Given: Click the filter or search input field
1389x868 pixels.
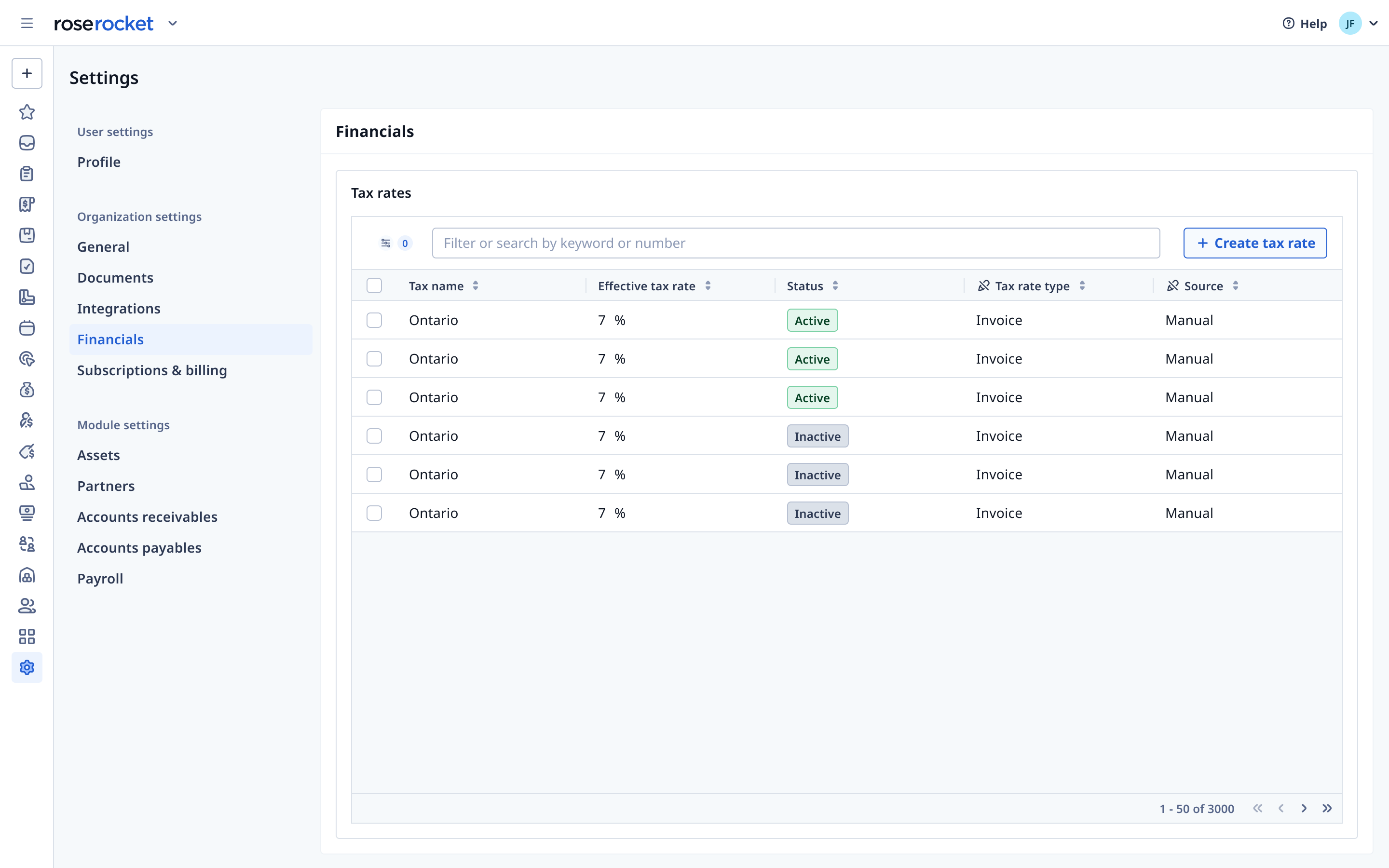Looking at the screenshot, I should pos(795,244).
